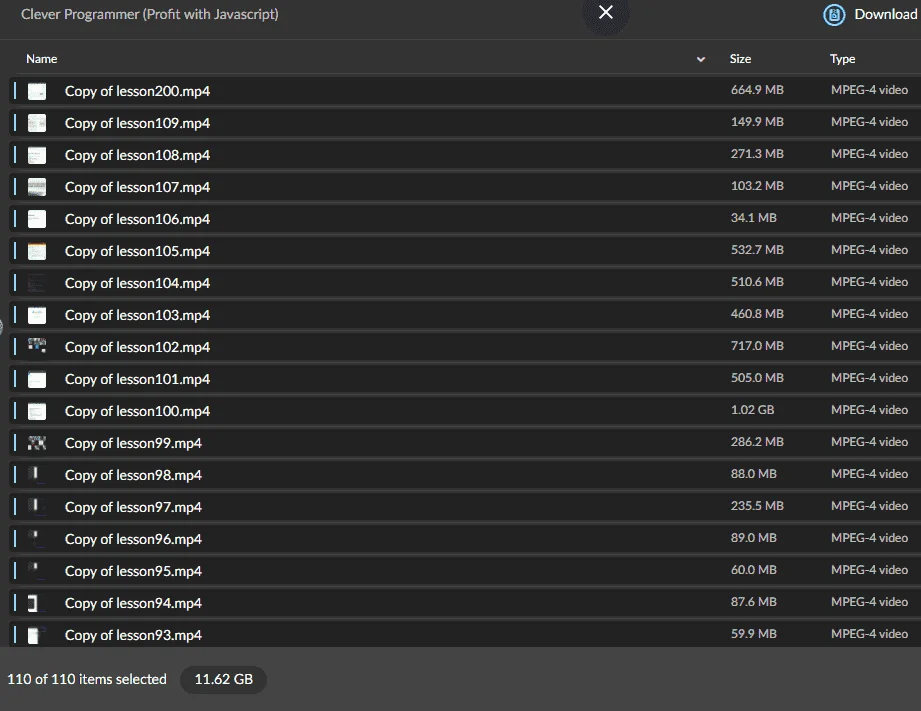Select file name Copy of lesson105.mp4
This screenshot has width=921, height=711.
(x=137, y=251)
